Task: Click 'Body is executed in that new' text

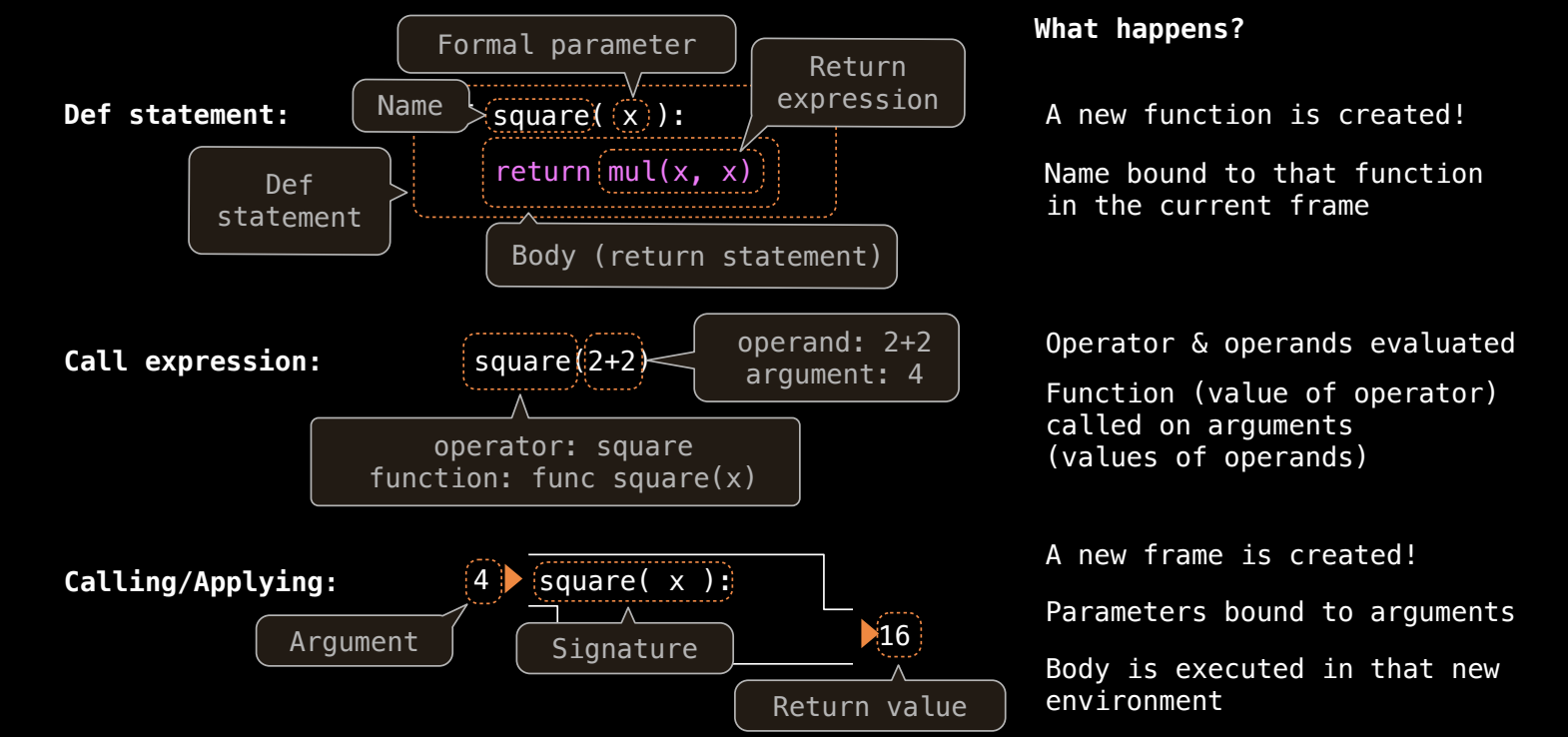Action: (x=1272, y=669)
